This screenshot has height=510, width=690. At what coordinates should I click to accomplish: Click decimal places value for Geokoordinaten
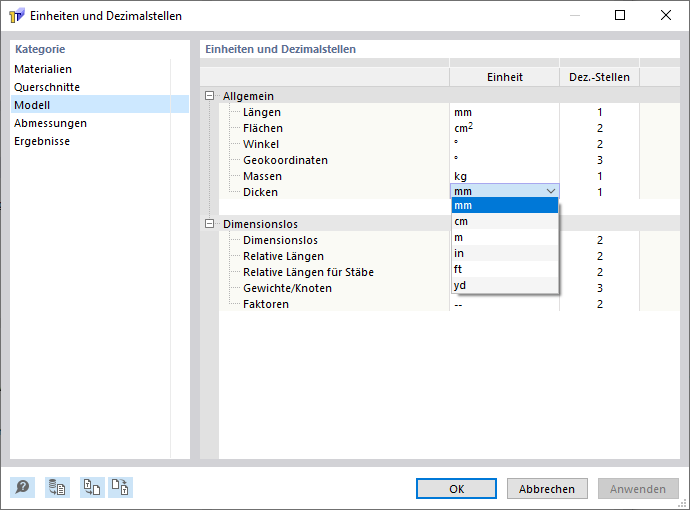click(x=599, y=160)
